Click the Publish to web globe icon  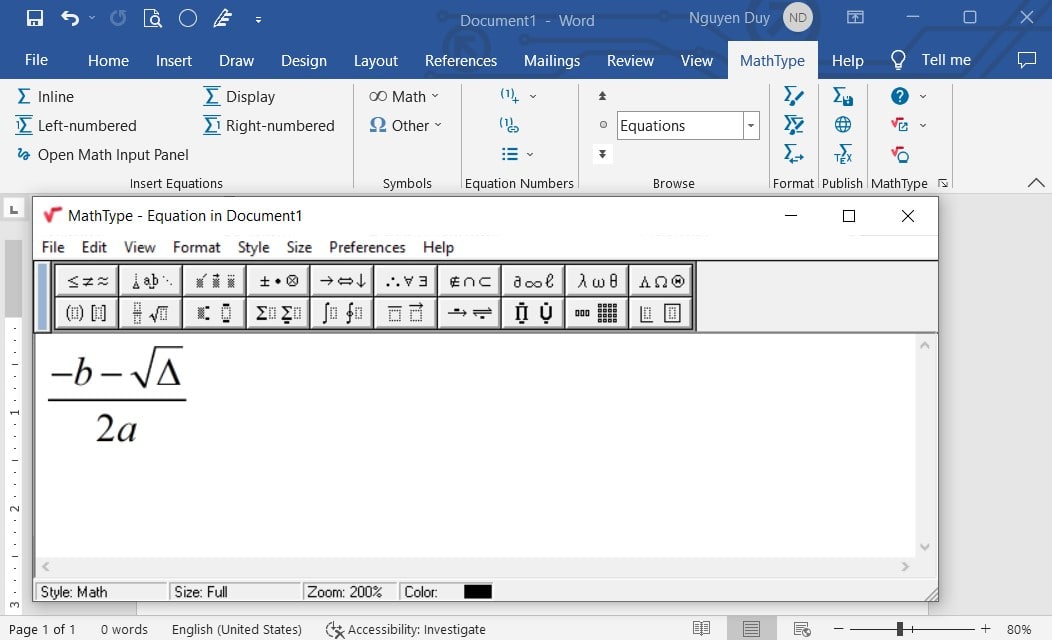[x=842, y=125]
